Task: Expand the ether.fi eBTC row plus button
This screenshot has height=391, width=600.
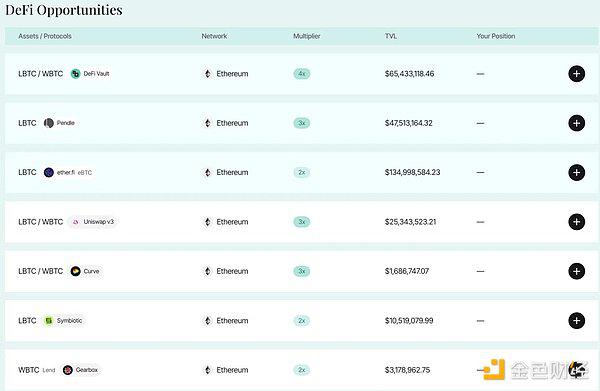Action: point(576,173)
